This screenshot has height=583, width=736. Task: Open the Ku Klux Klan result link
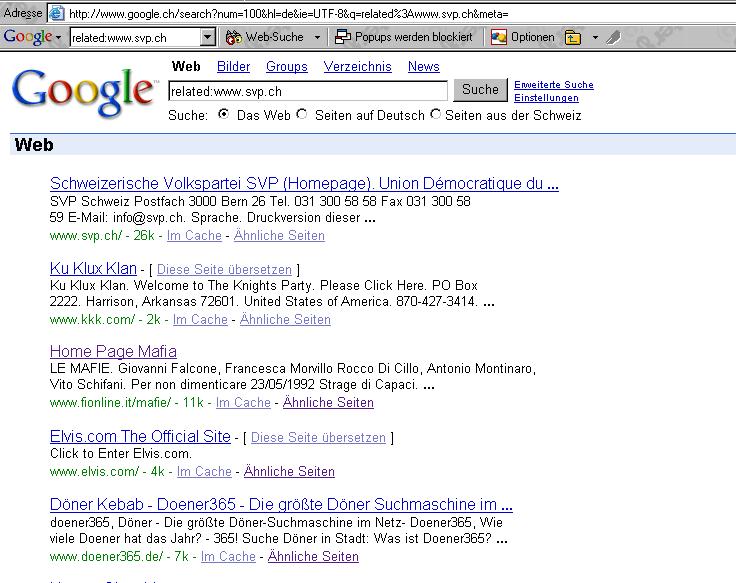pos(93,268)
